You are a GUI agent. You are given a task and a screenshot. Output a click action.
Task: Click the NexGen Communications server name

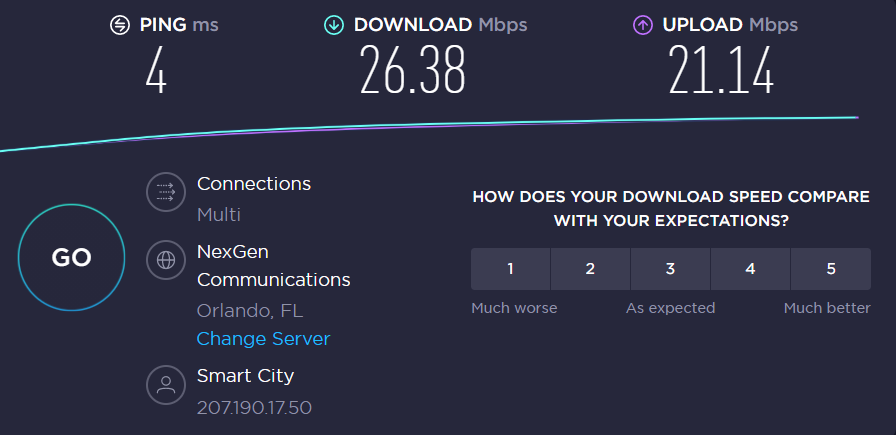pos(274,266)
